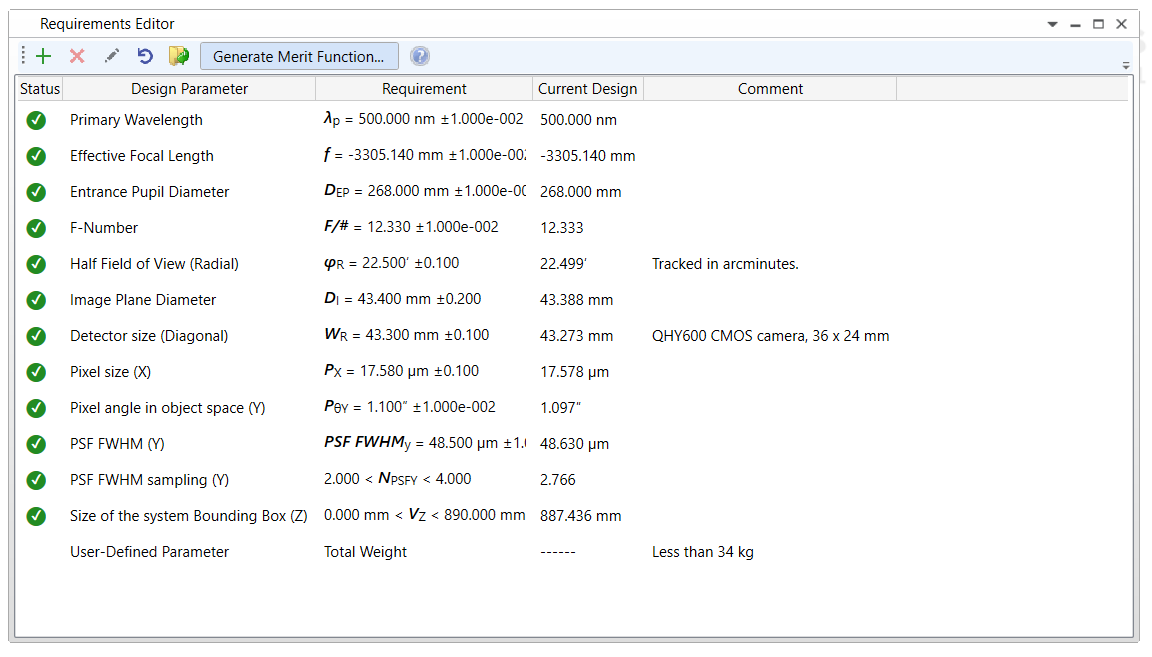Open help with the question mark icon
The image size is (1152, 657).
tap(420, 56)
